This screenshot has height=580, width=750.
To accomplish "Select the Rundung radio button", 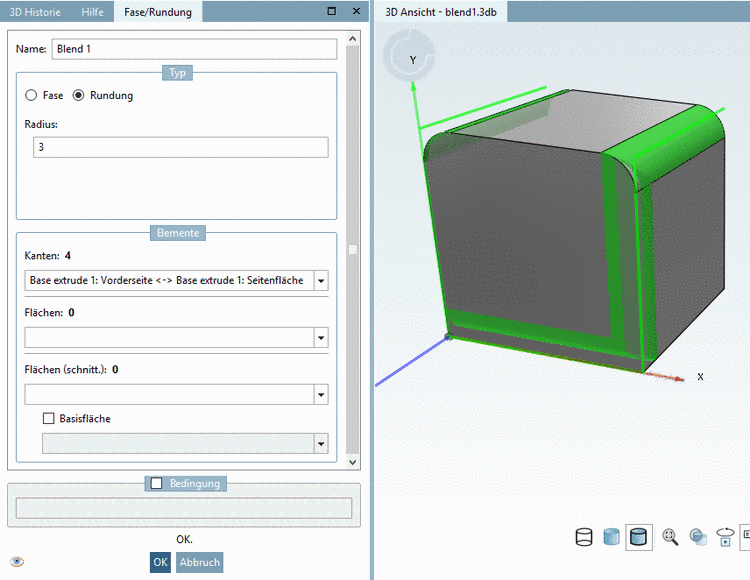I will pyautogui.click(x=78, y=95).
